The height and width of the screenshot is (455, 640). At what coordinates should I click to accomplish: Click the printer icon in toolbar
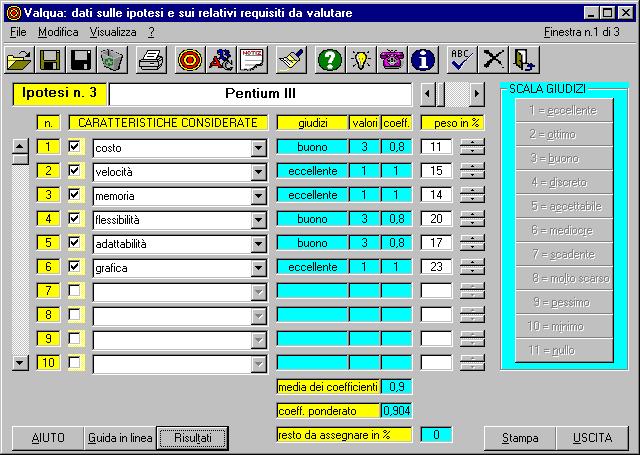(150, 59)
